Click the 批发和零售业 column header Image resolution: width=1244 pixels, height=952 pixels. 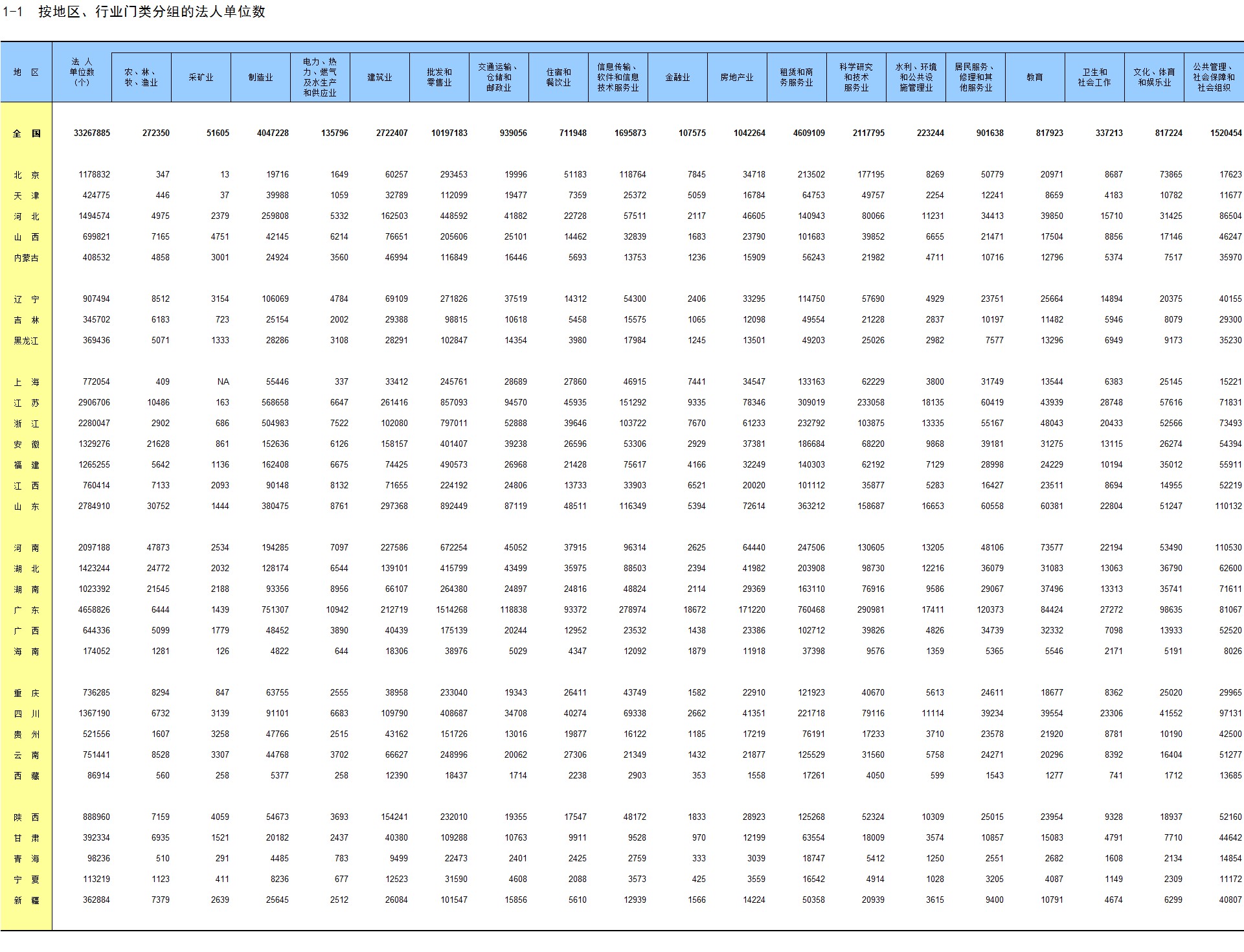pyautogui.click(x=439, y=78)
